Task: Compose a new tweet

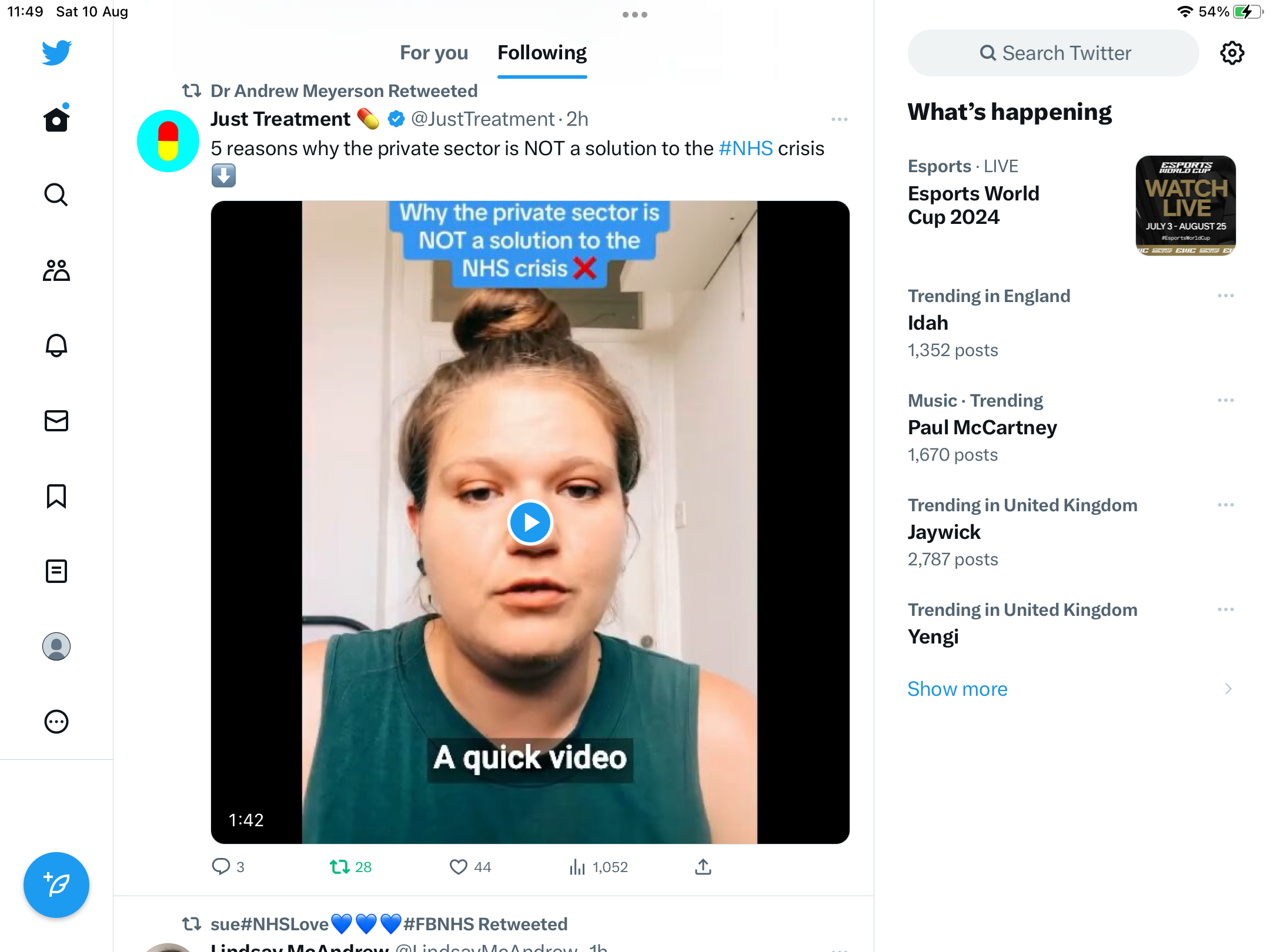Action: 56,885
